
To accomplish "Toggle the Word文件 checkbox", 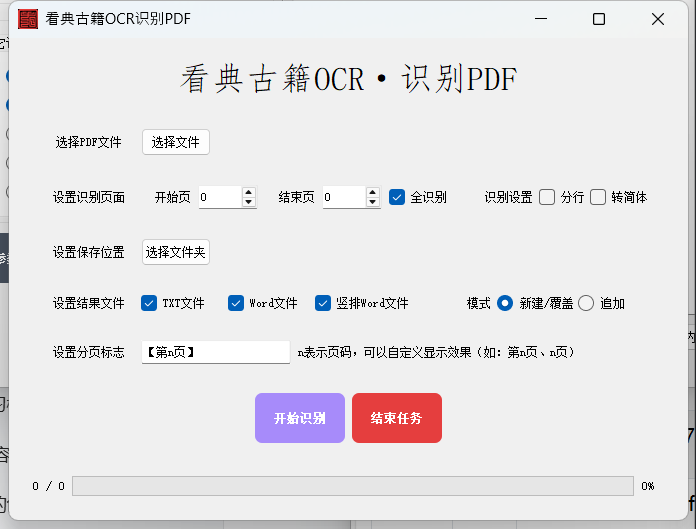I will click(236, 303).
